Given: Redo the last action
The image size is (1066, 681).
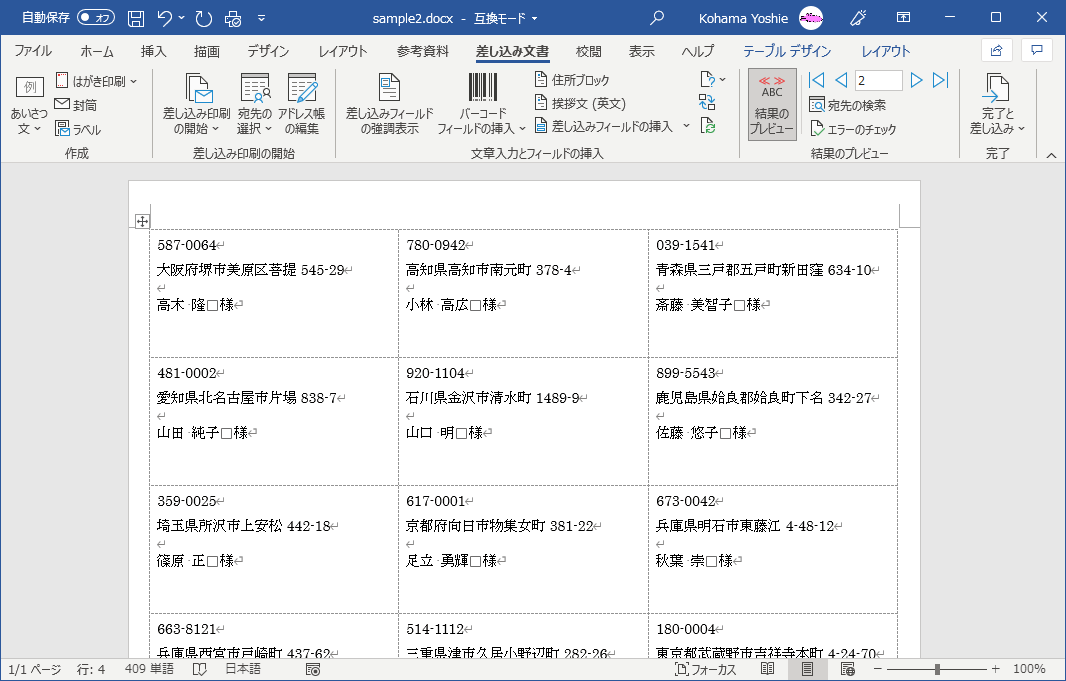Looking at the screenshot, I should (204, 18).
